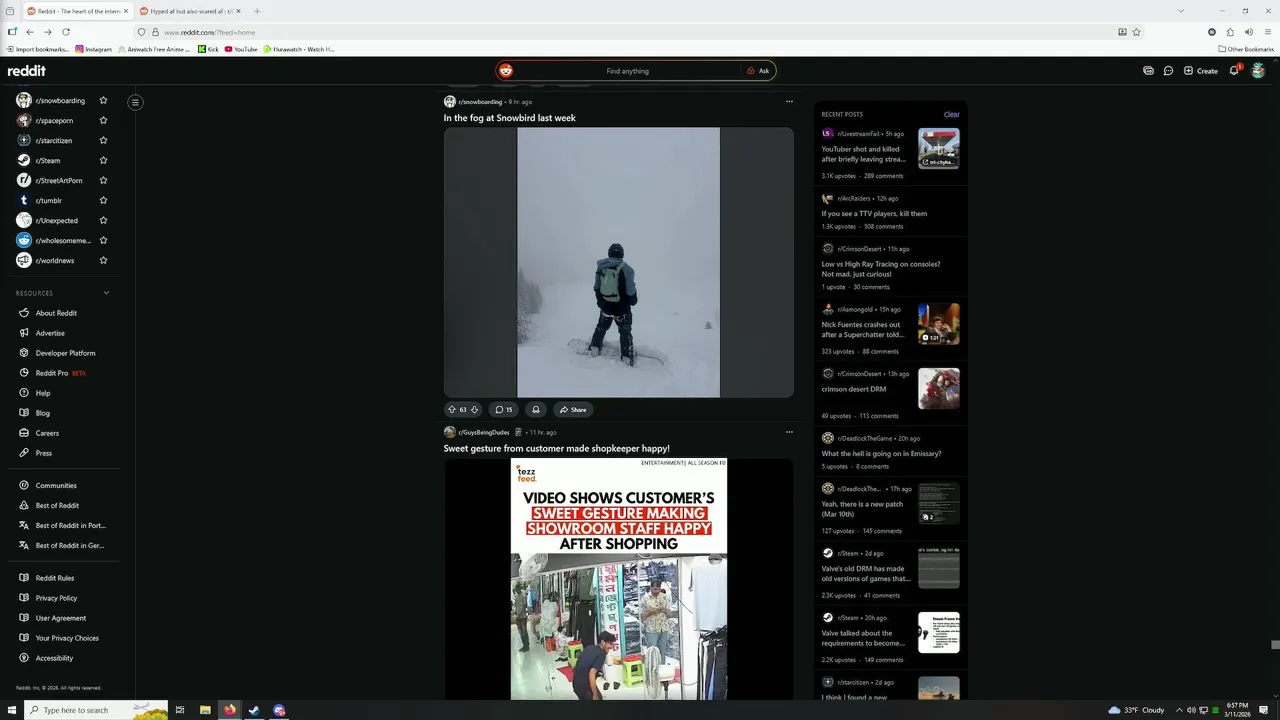
Task: Open File Explorer from the taskbar
Action: (205, 710)
